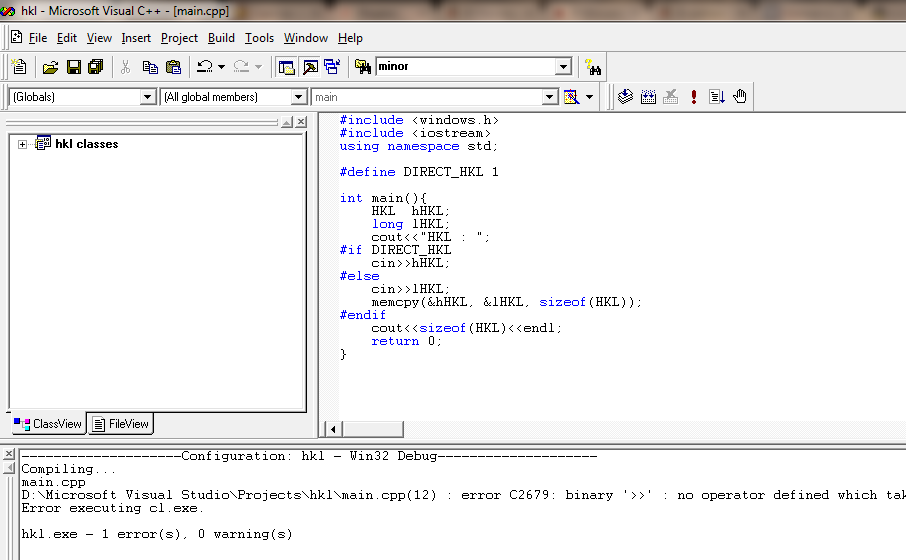Click the Compile icon on build toolbar
The width and height of the screenshot is (906, 560).
pos(625,97)
